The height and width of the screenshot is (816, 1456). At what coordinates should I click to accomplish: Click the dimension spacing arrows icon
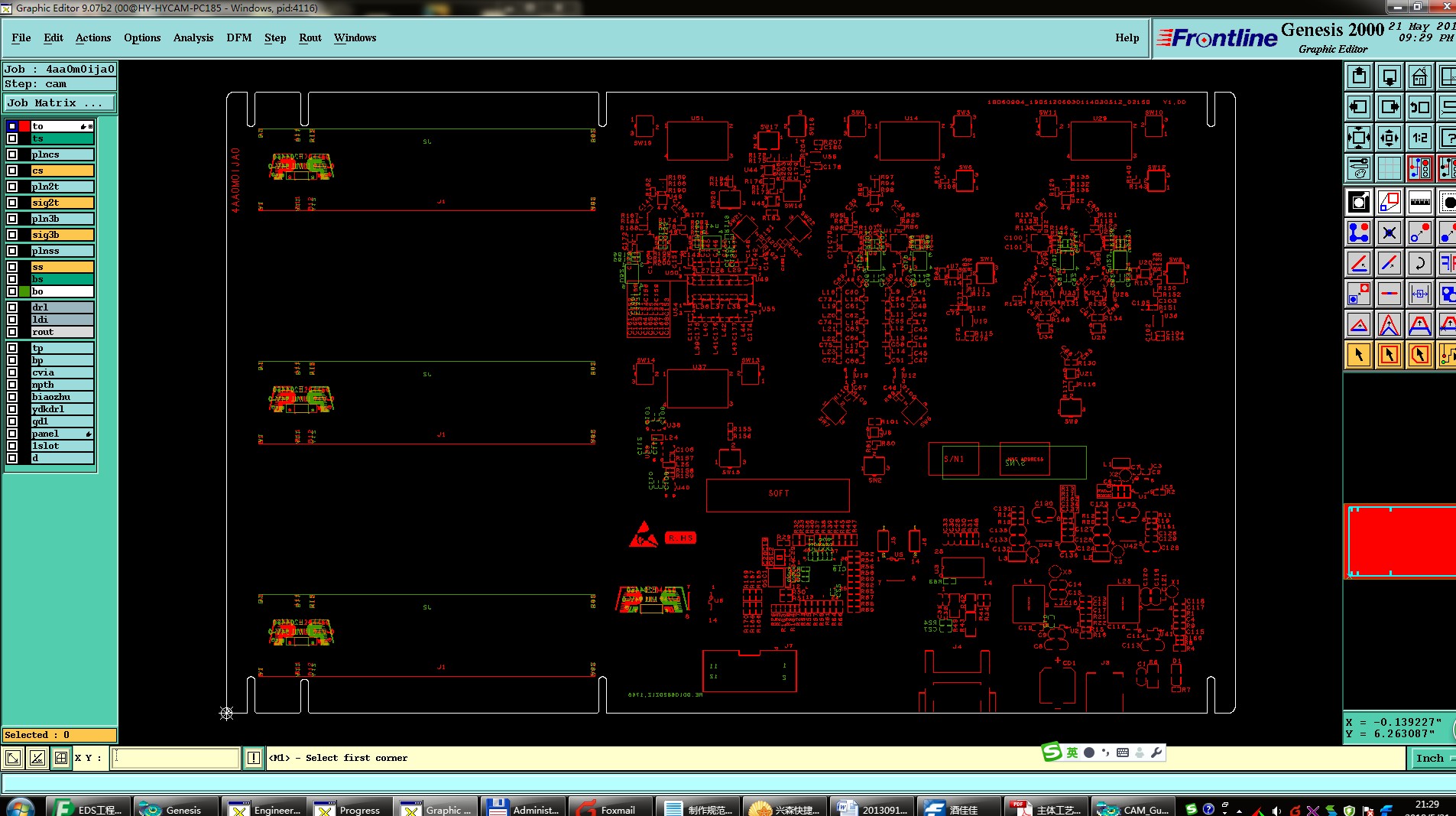coord(1419,294)
